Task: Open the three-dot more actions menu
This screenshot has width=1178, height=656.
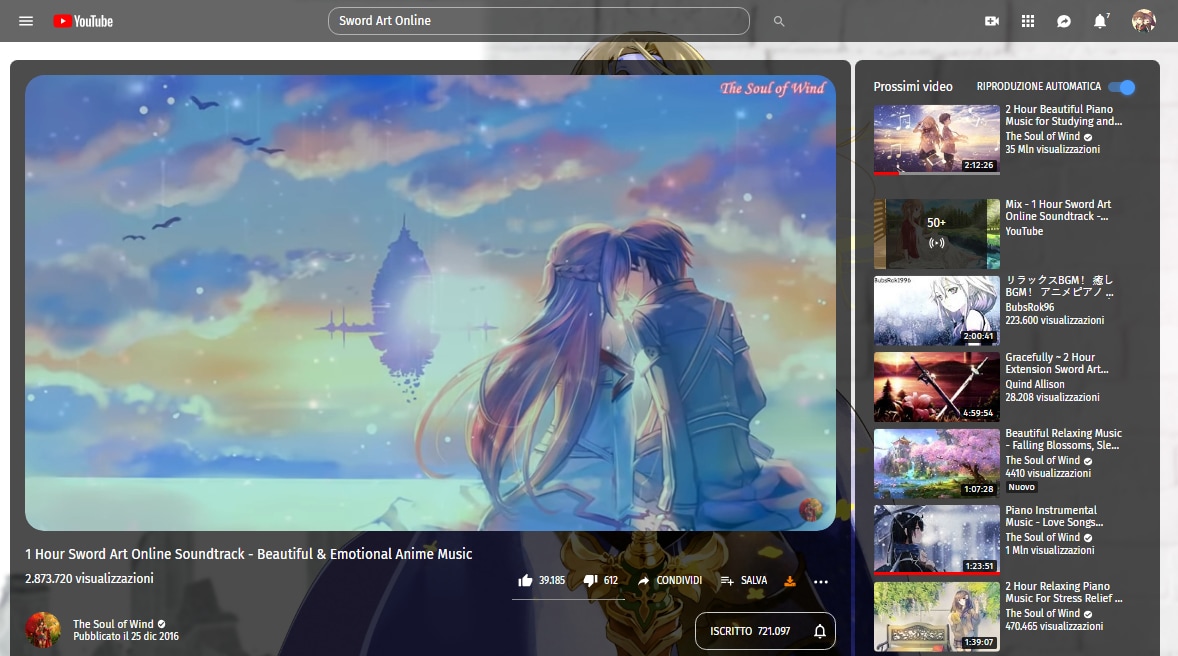Action: tap(820, 581)
